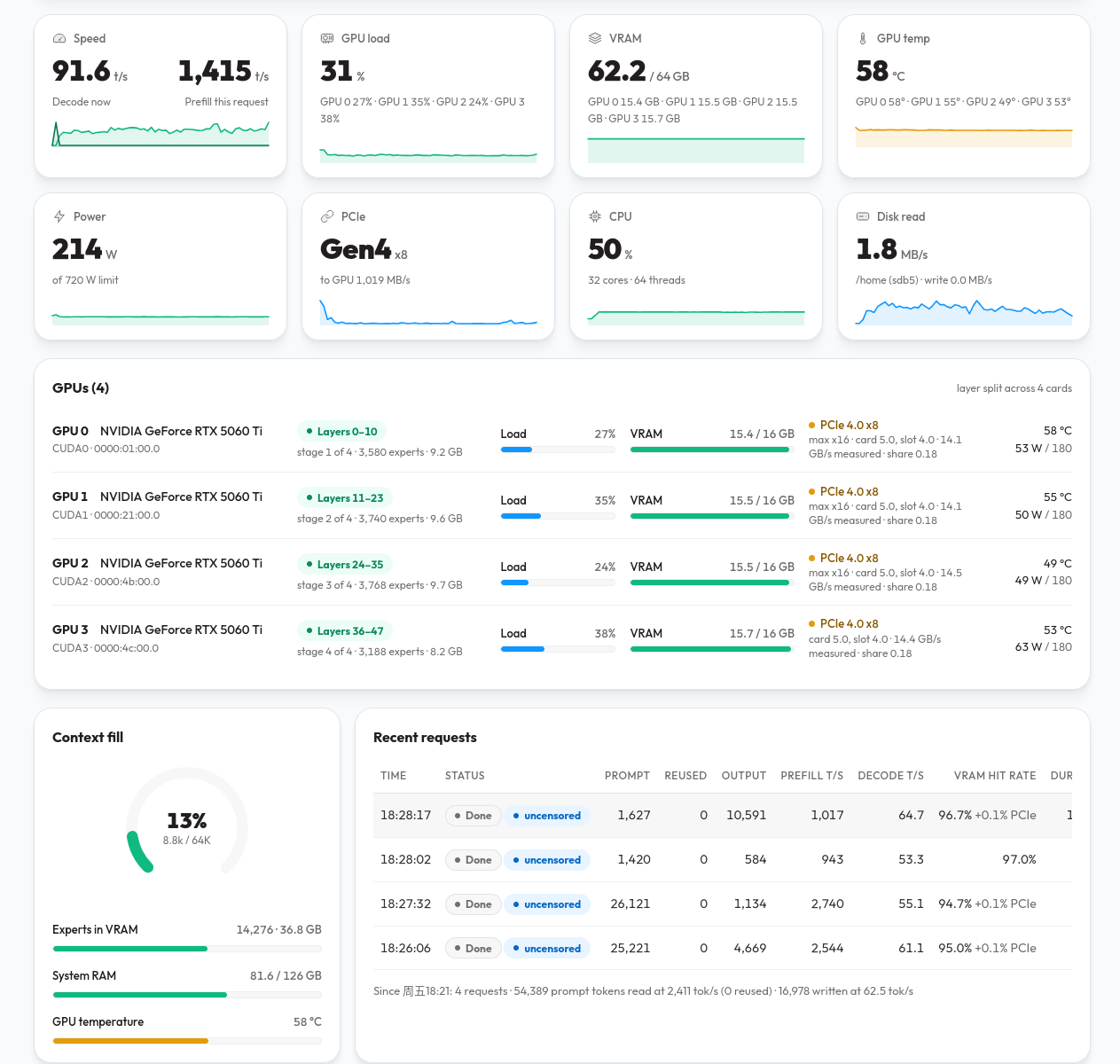Image resolution: width=1120 pixels, height=1064 pixels.
Task: Click the GPU chip icon beside GPU load
Action: 327,39
